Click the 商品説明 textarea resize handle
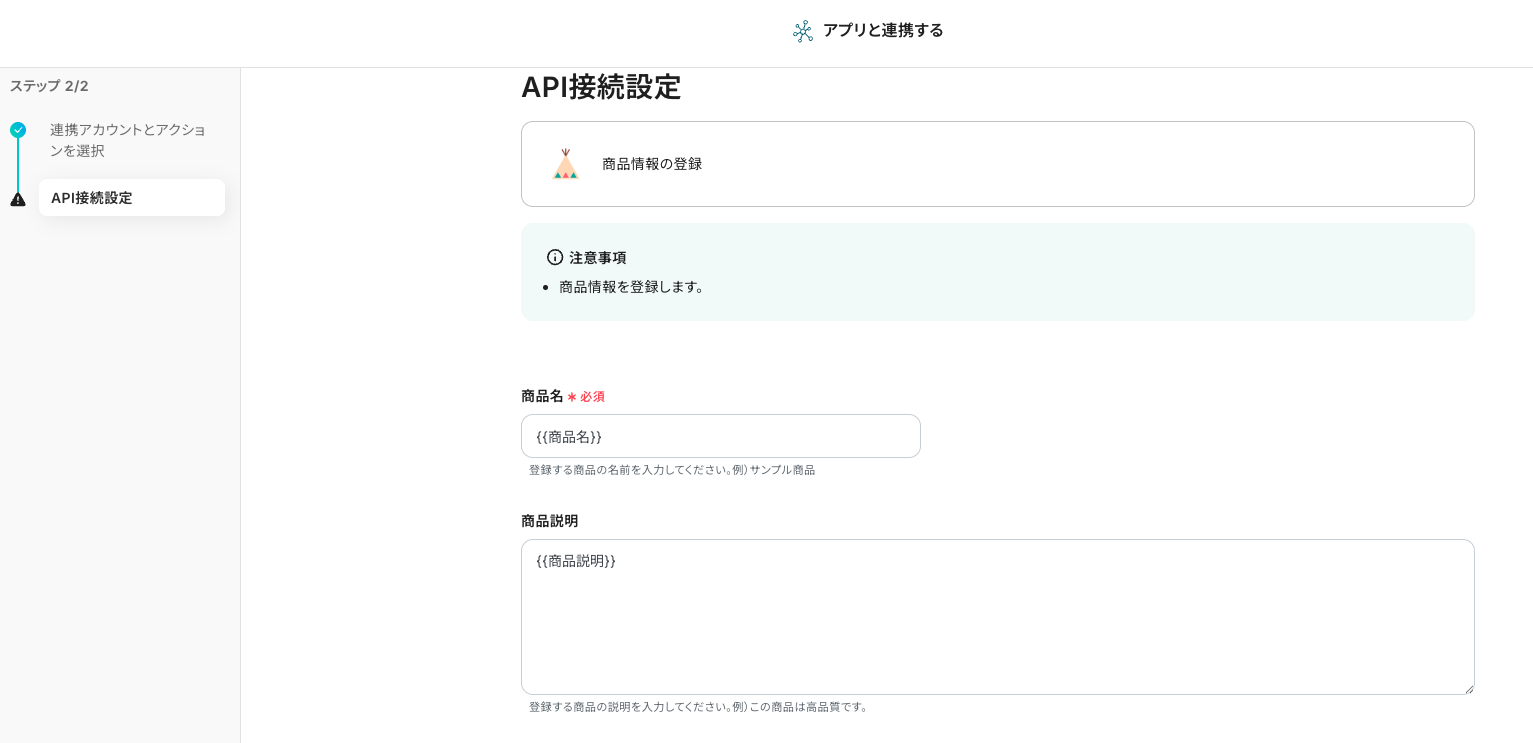The height and width of the screenshot is (743, 1533). click(1468, 688)
